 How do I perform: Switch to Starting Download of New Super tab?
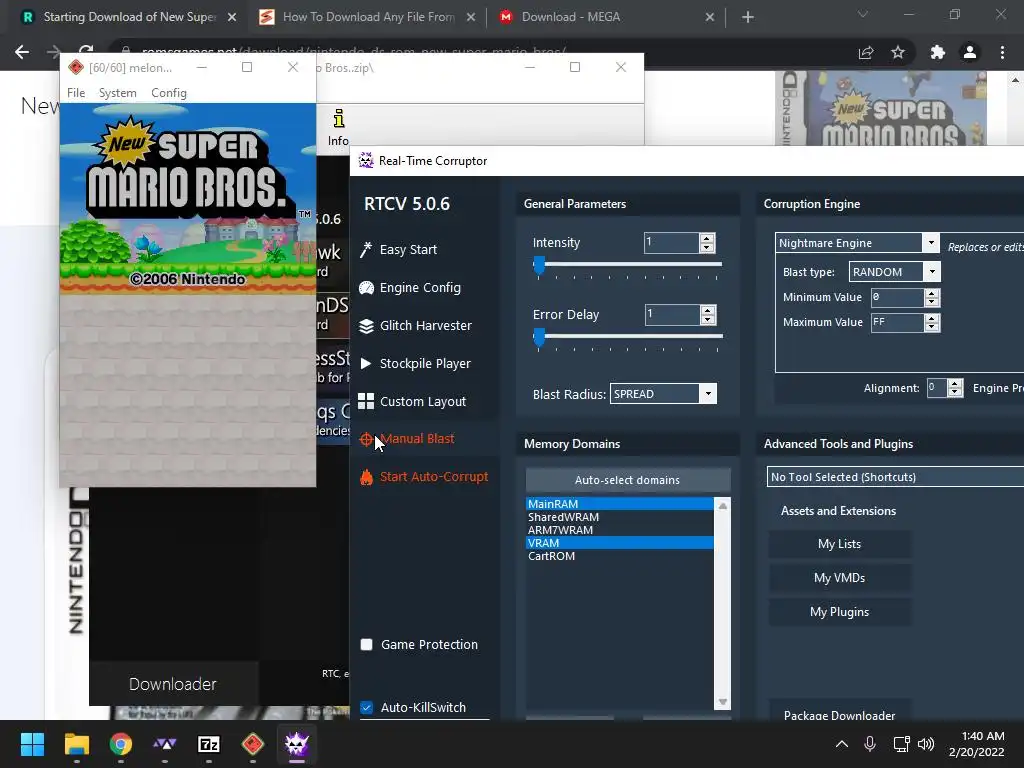[x=129, y=17]
